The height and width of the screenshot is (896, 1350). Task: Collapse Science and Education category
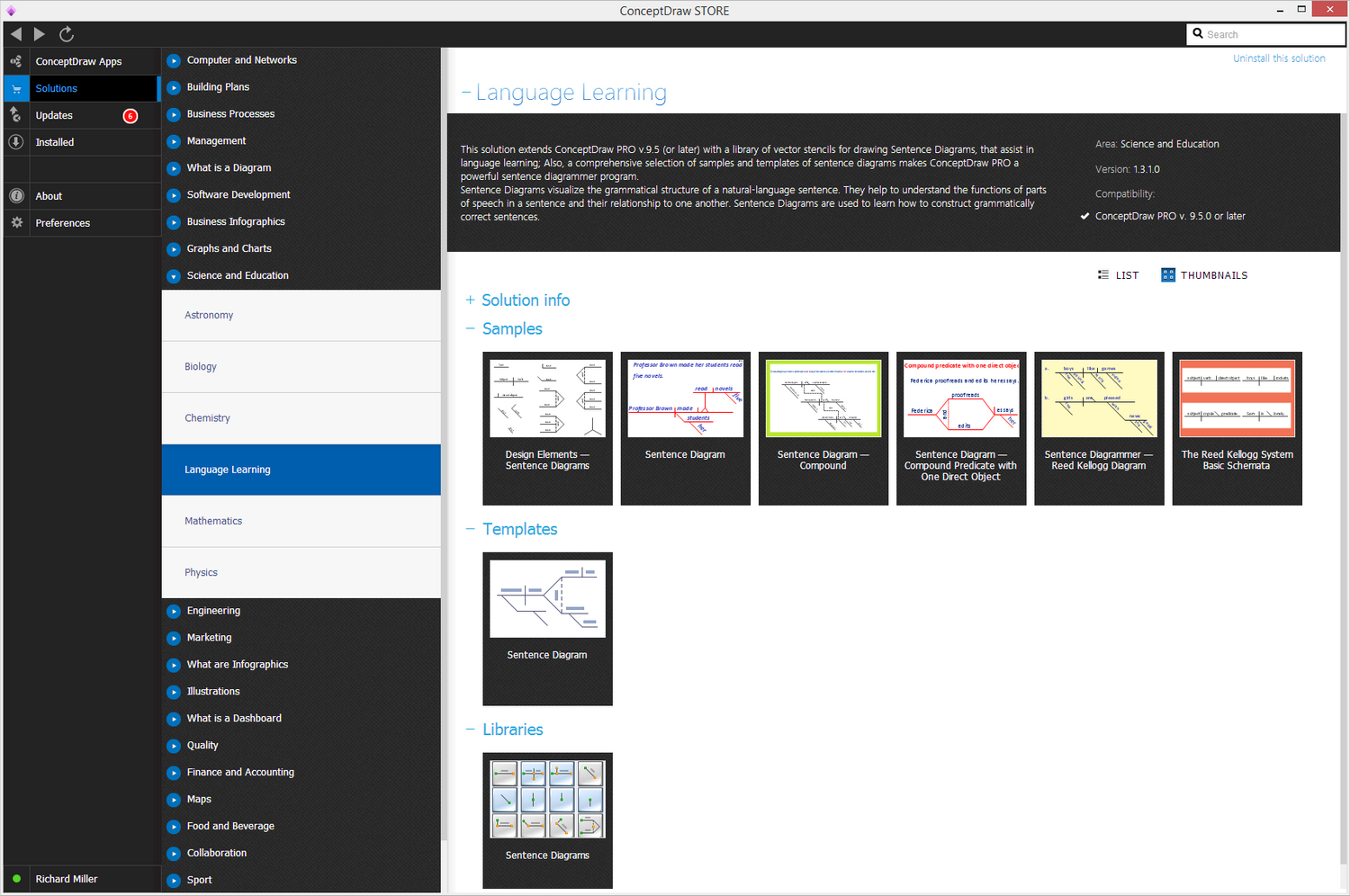(174, 276)
